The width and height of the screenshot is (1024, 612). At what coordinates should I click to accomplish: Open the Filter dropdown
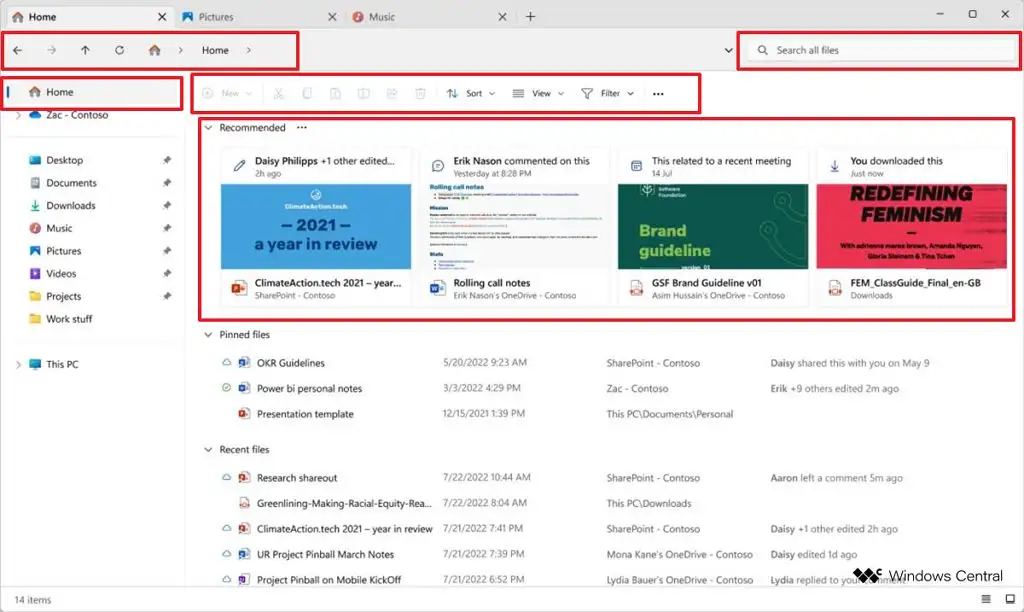coord(606,93)
